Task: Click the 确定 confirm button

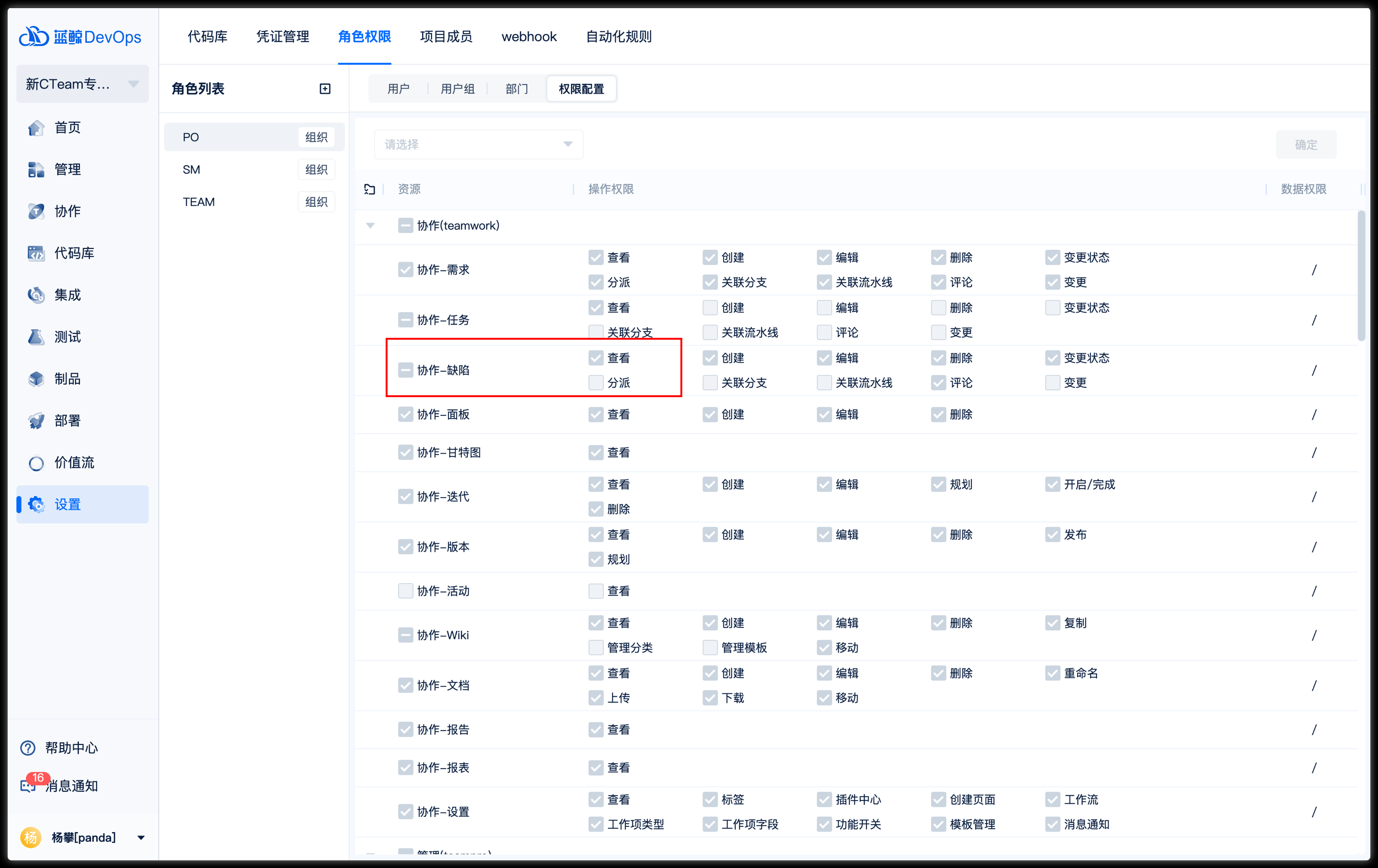Action: (1306, 145)
